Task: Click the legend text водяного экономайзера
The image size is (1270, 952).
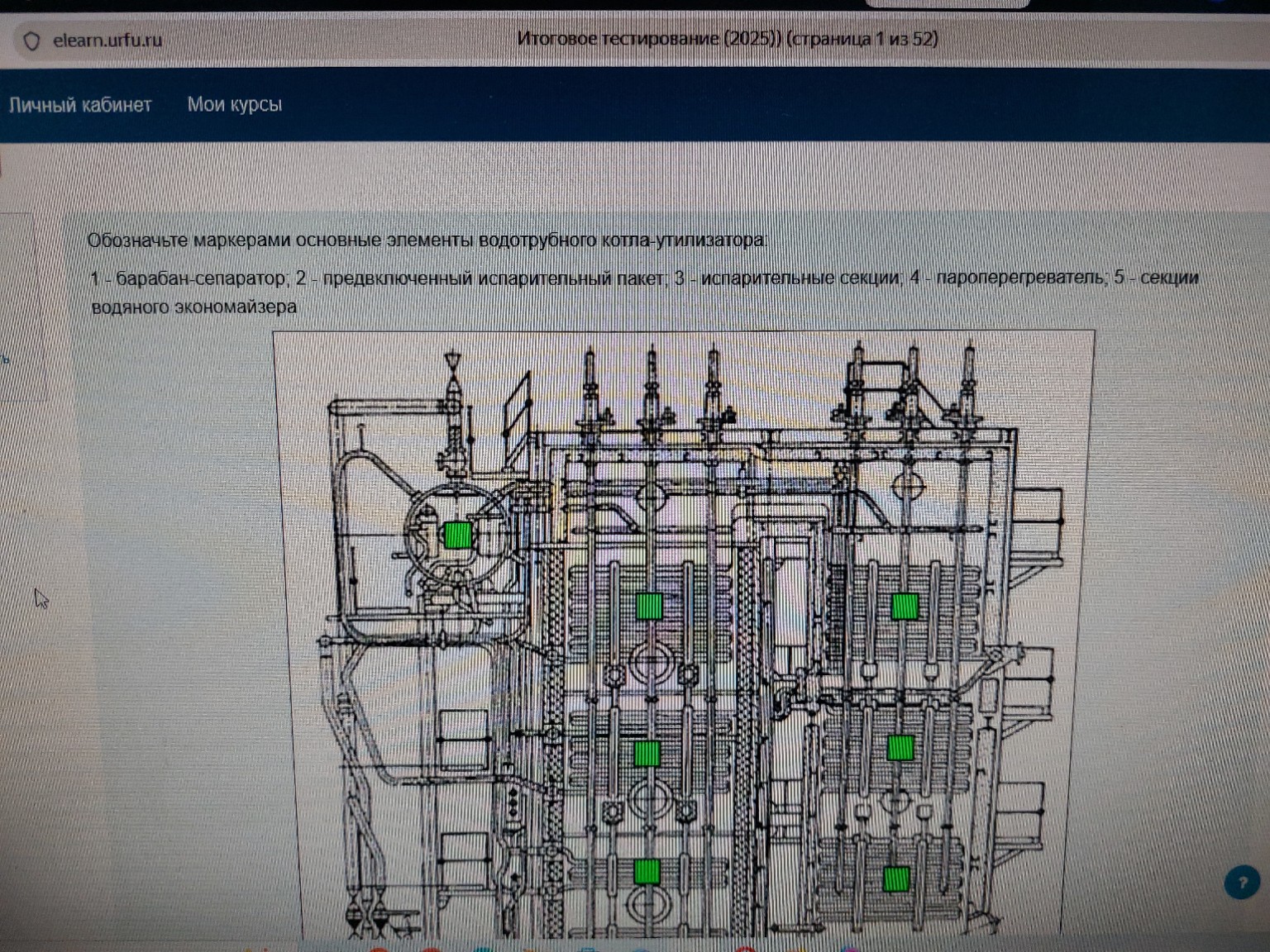Action: (194, 307)
